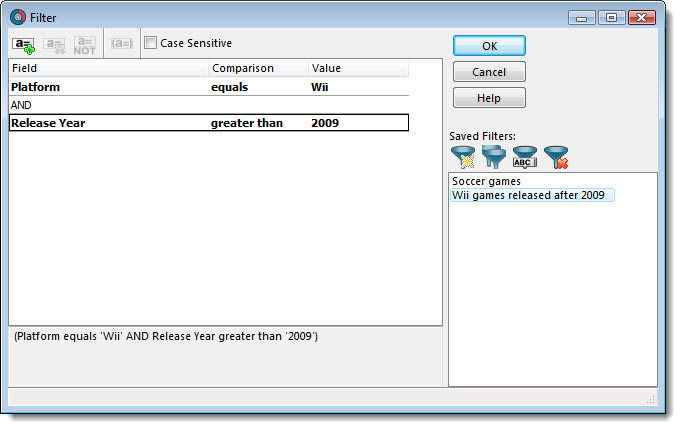The width and height of the screenshot is (680, 429).
Task: Click the 'Wii' value cell
Action: [x=359, y=87]
